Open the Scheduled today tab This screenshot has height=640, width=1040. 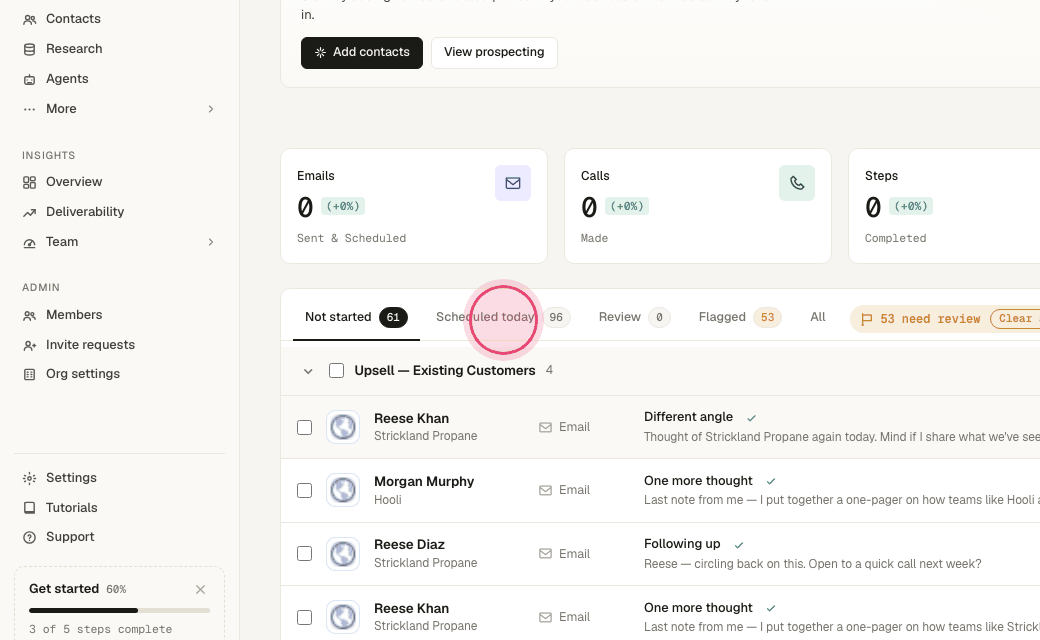click(503, 317)
